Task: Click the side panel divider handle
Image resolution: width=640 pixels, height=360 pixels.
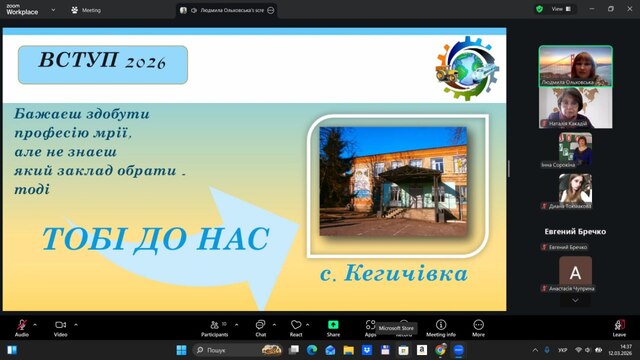Action: 509,169
